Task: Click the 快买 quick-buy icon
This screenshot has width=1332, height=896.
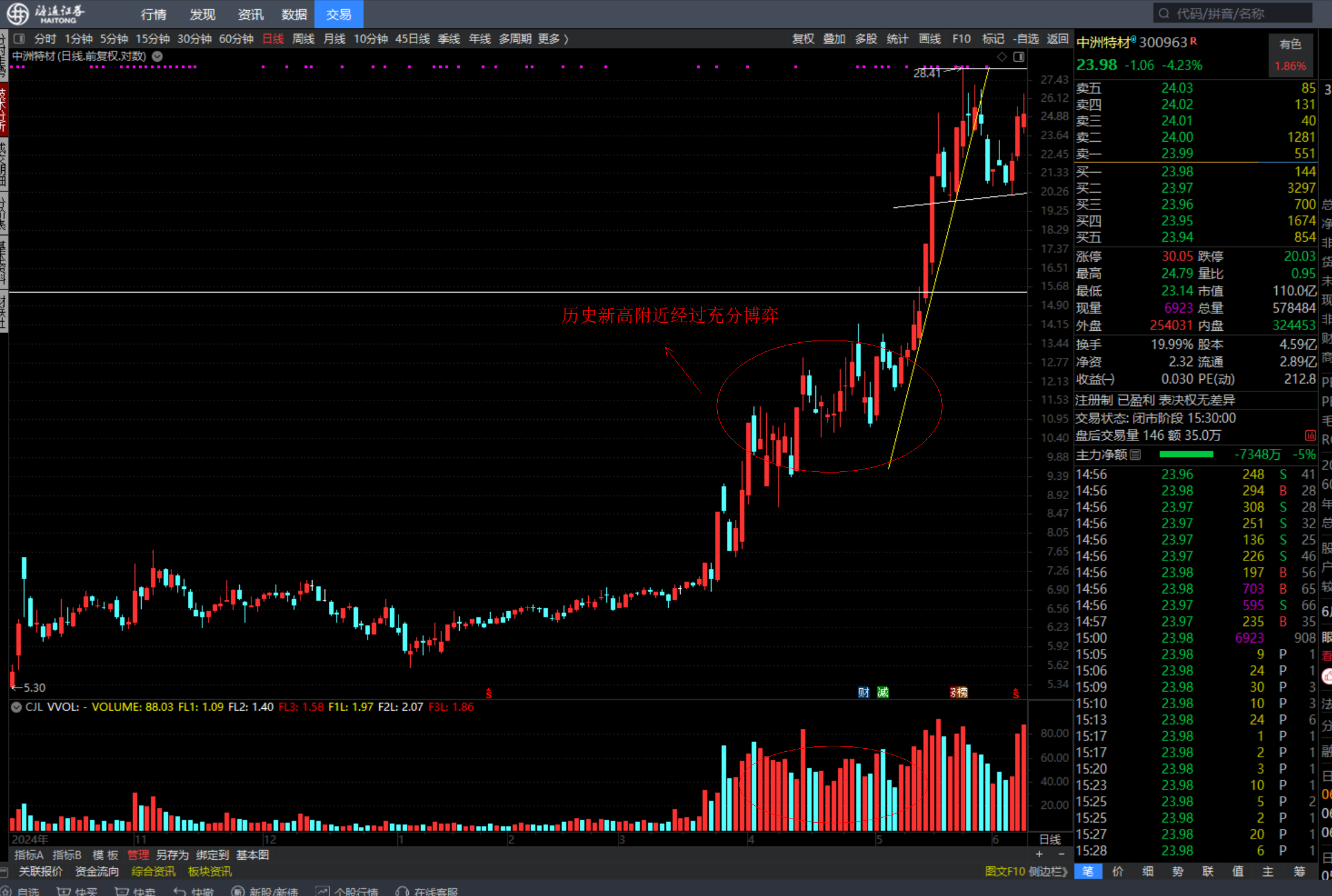Action: pyautogui.click(x=63, y=891)
